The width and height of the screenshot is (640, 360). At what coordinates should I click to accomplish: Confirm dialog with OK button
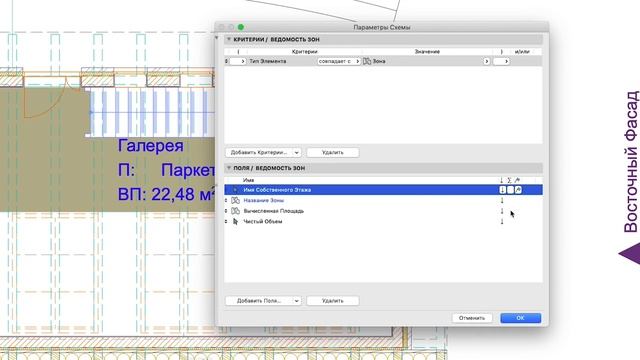click(x=520, y=318)
